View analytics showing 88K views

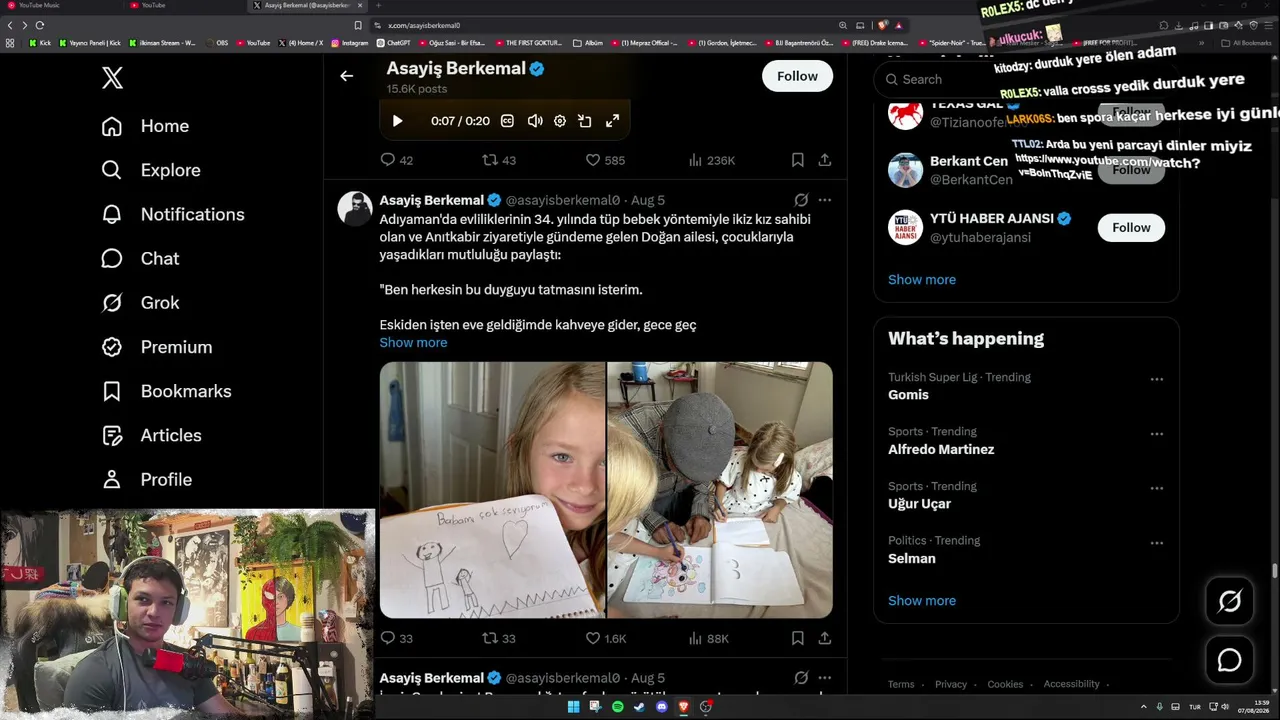[709, 638]
